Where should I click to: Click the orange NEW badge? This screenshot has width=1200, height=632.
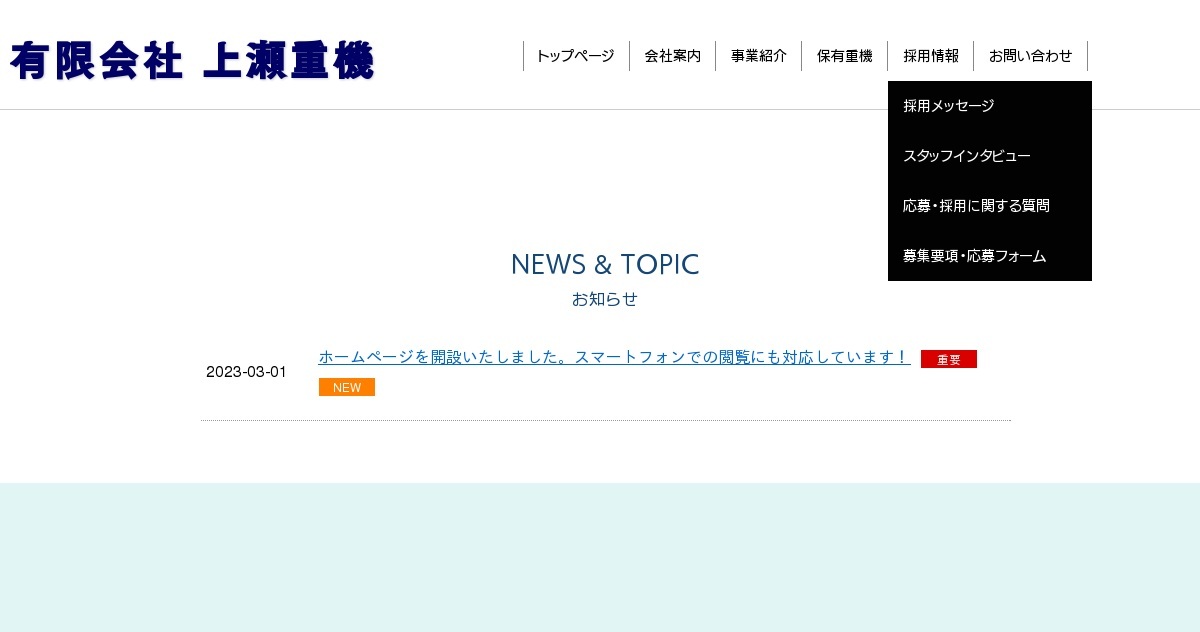346,387
